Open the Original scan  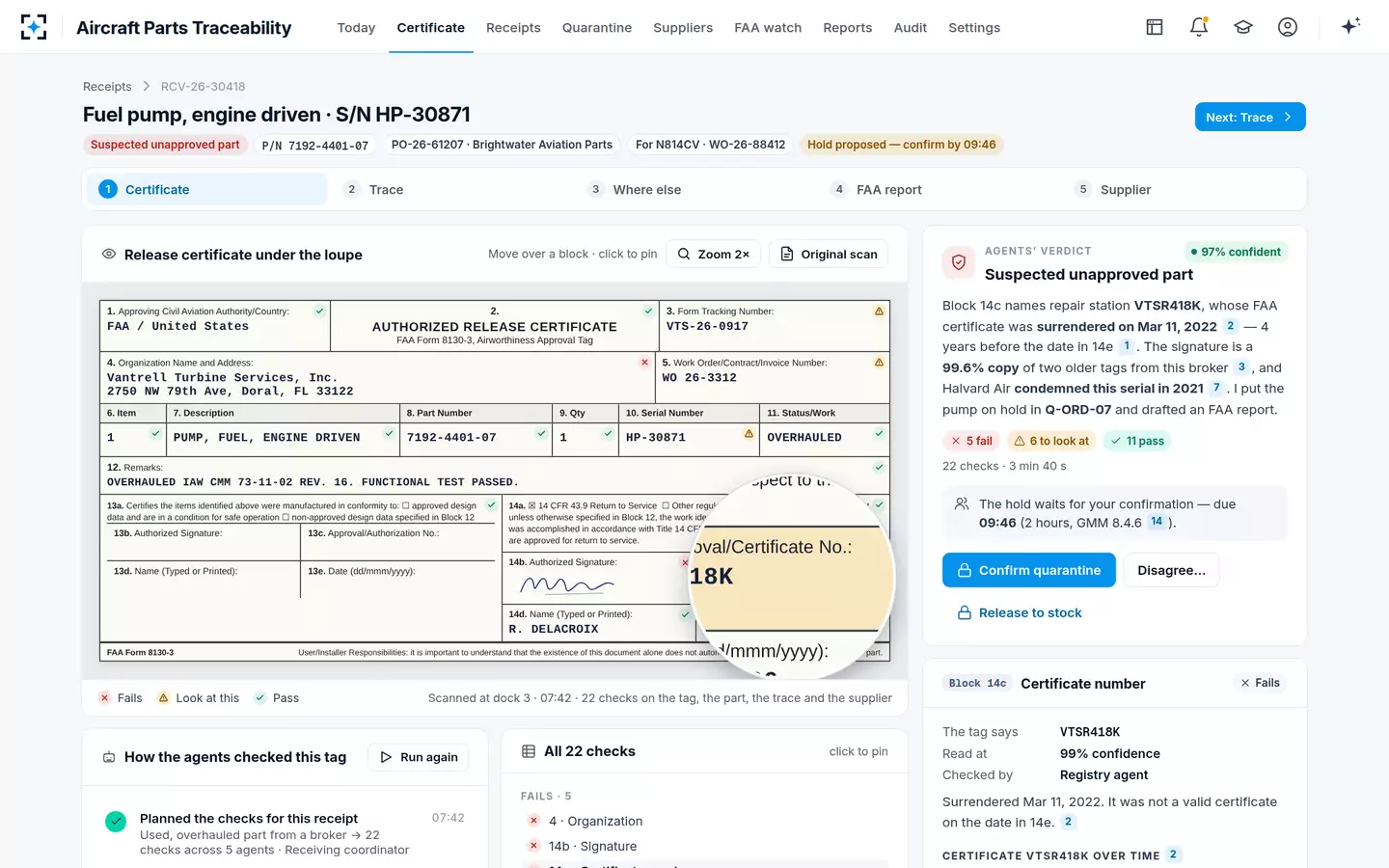tap(829, 255)
